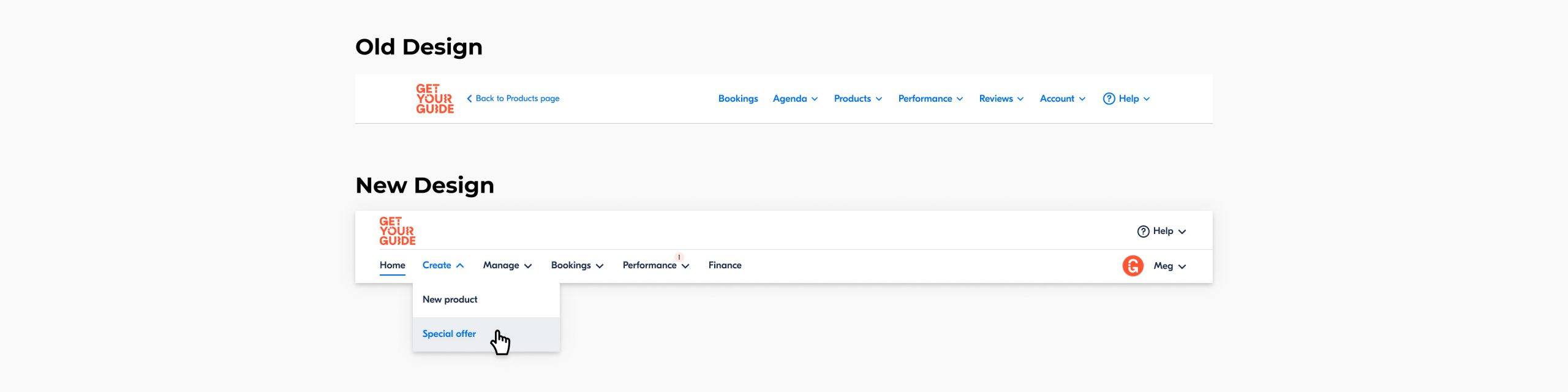This screenshot has height=392, width=1568.
Task: Select the Home tab
Action: coord(392,265)
